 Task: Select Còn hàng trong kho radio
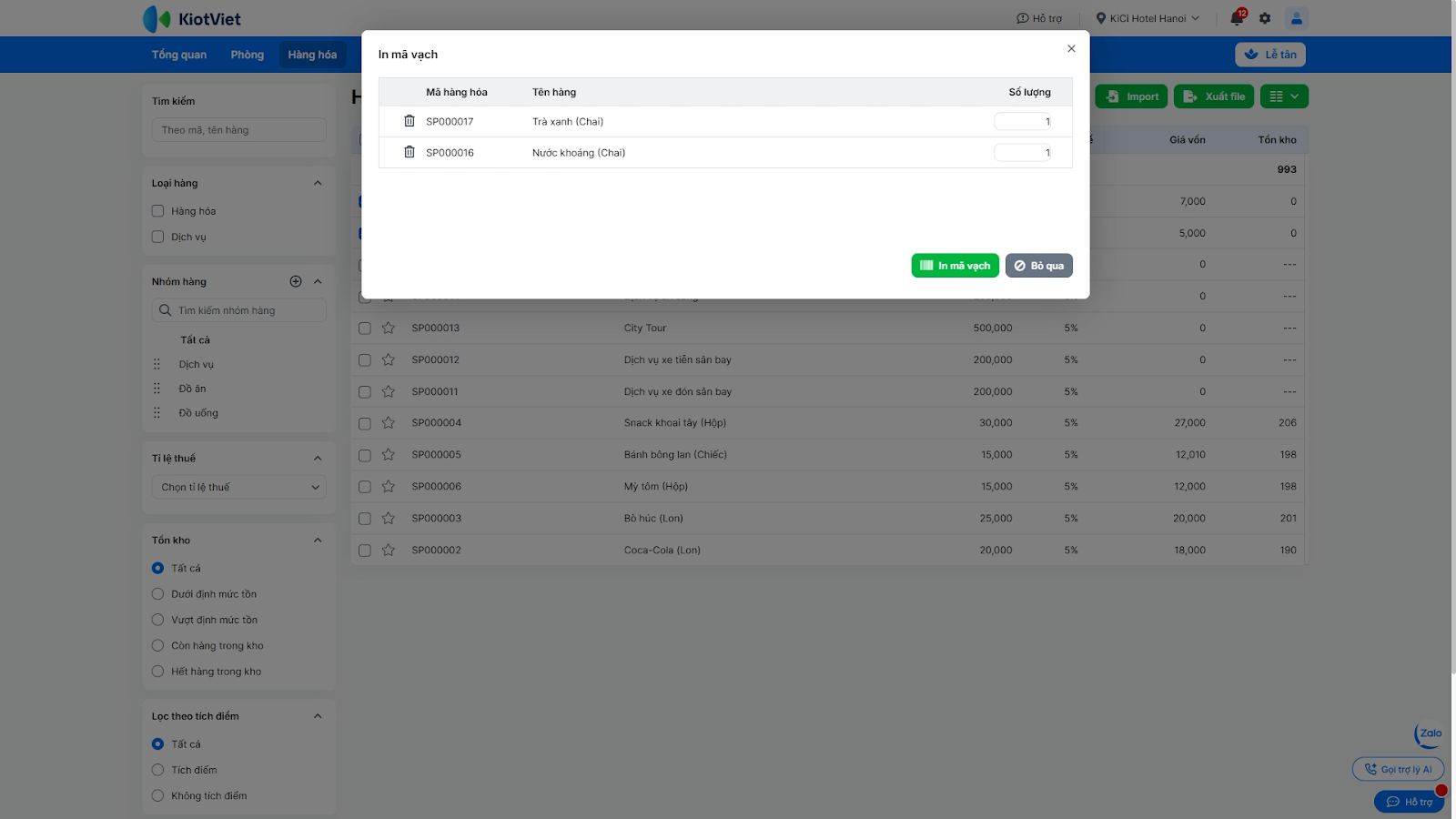point(157,645)
